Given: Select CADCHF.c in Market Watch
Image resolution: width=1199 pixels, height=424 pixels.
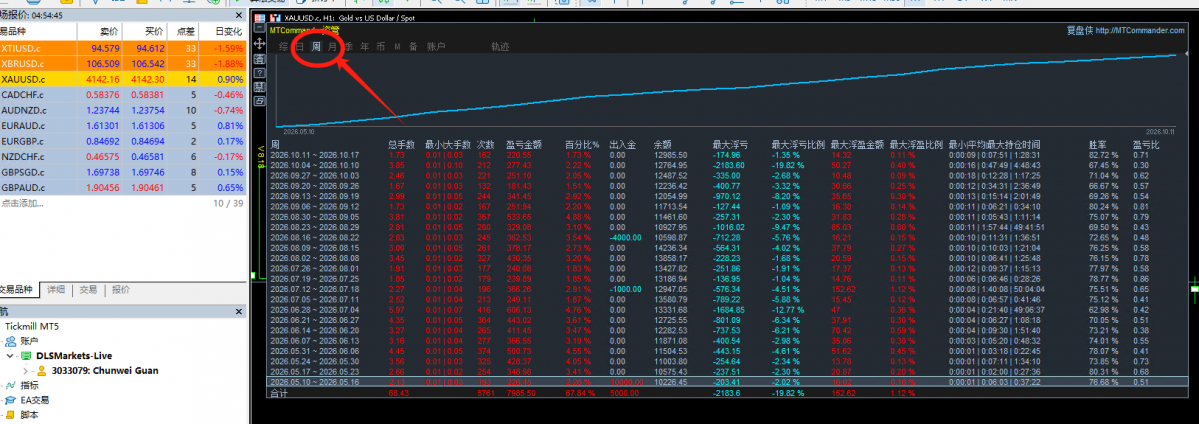Looking at the screenshot, I should click(122, 95).
